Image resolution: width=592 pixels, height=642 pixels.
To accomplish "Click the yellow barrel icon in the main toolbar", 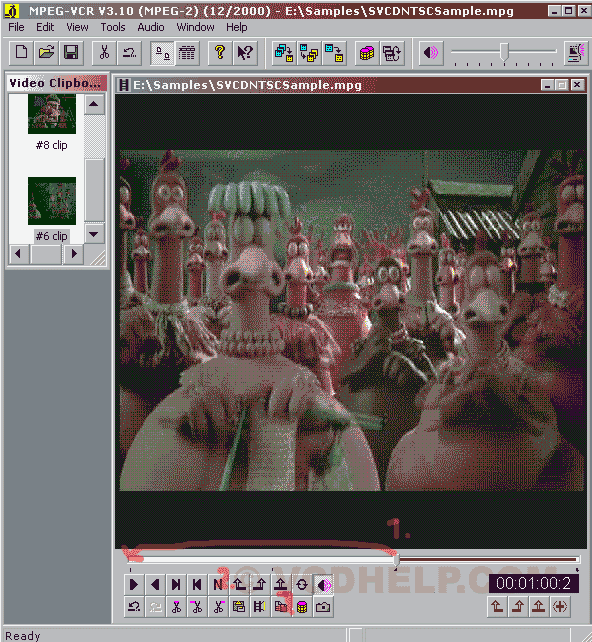I will (x=367, y=53).
